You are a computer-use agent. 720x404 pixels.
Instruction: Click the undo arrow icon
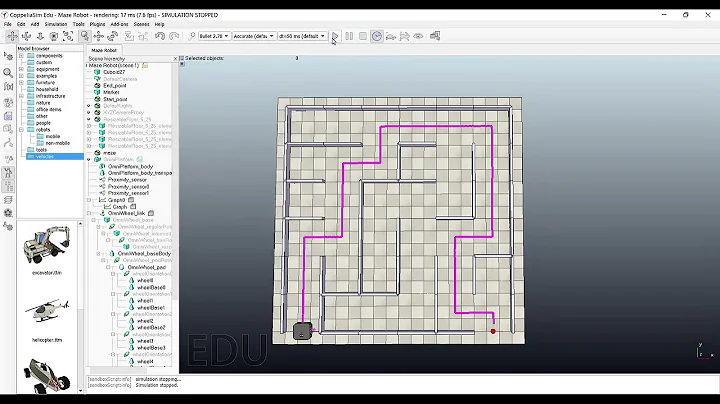(x=160, y=36)
